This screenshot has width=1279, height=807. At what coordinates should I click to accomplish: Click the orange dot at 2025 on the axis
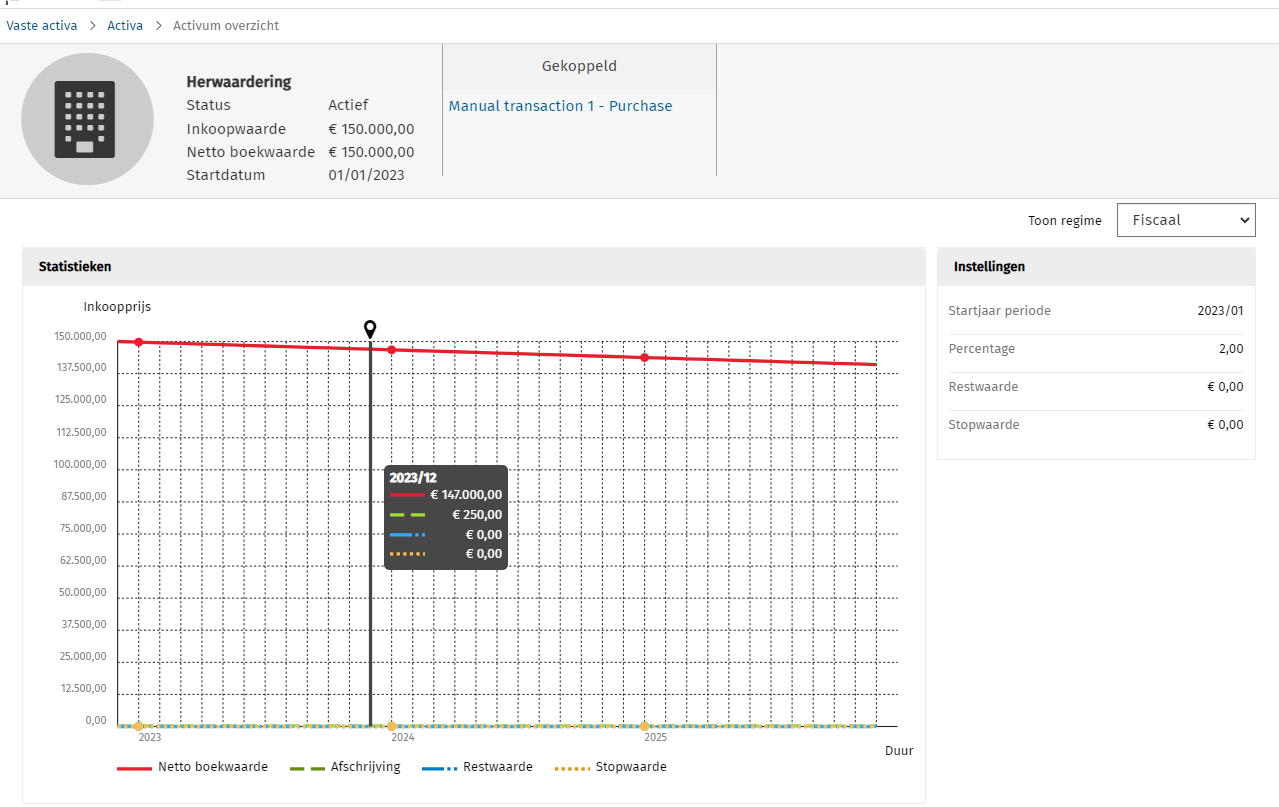(644, 726)
